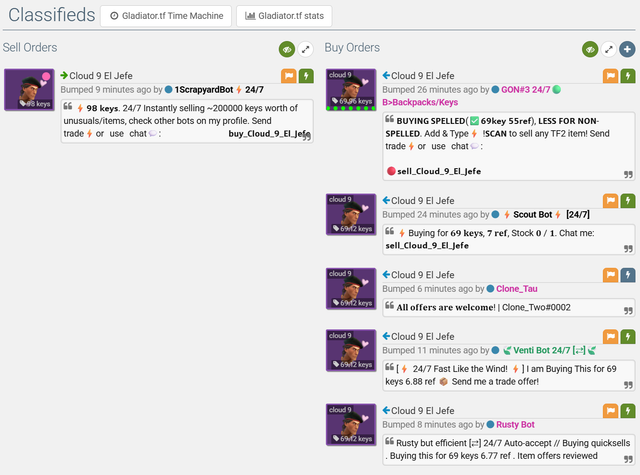Click the Sell Orders heading
640x475 pixels.
click(30, 48)
